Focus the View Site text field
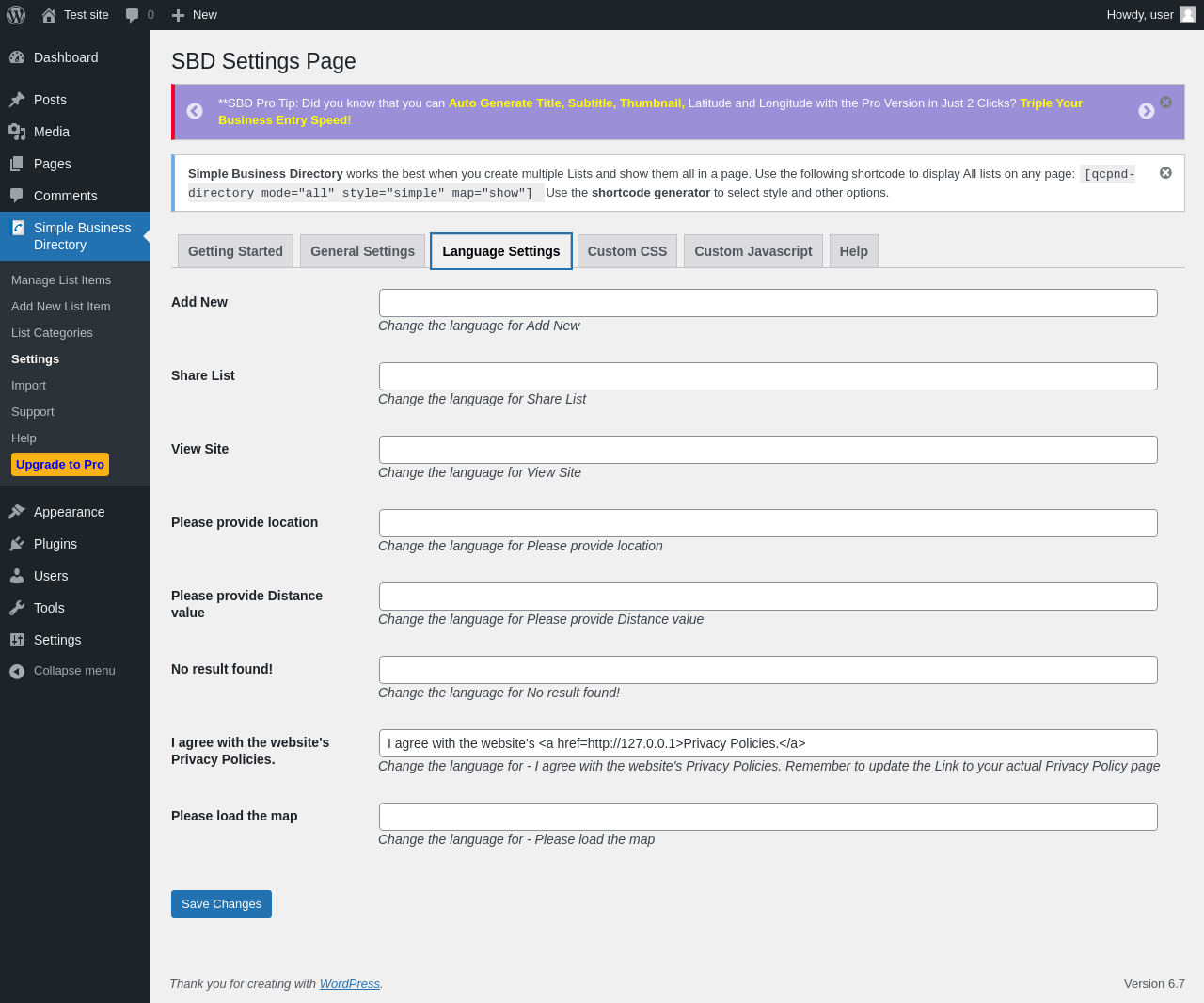Screen dimensions: 1204x1003 pos(768,450)
